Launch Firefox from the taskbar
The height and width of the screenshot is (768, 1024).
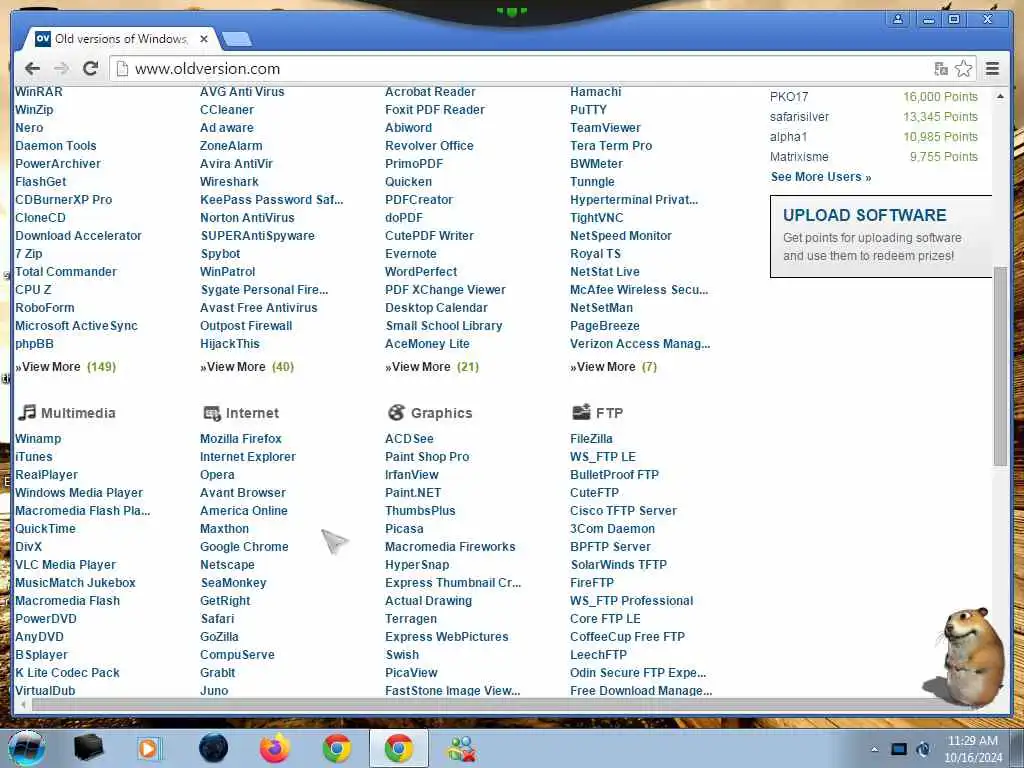click(275, 748)
